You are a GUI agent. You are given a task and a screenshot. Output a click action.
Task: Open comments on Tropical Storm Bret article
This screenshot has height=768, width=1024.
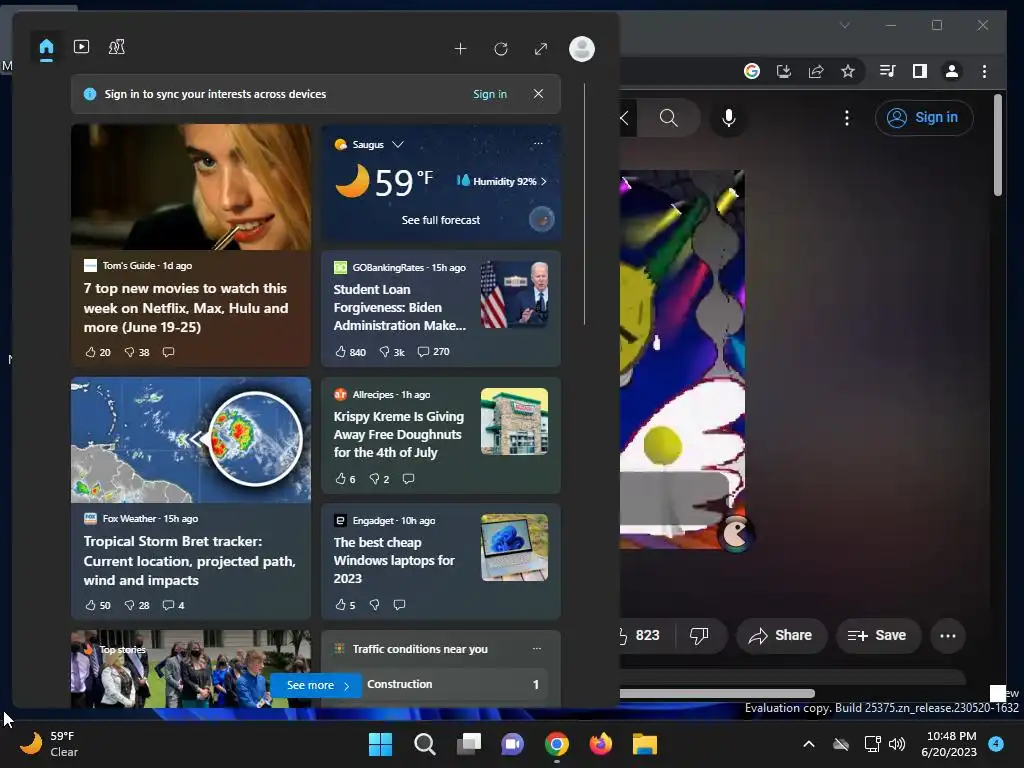173,605
